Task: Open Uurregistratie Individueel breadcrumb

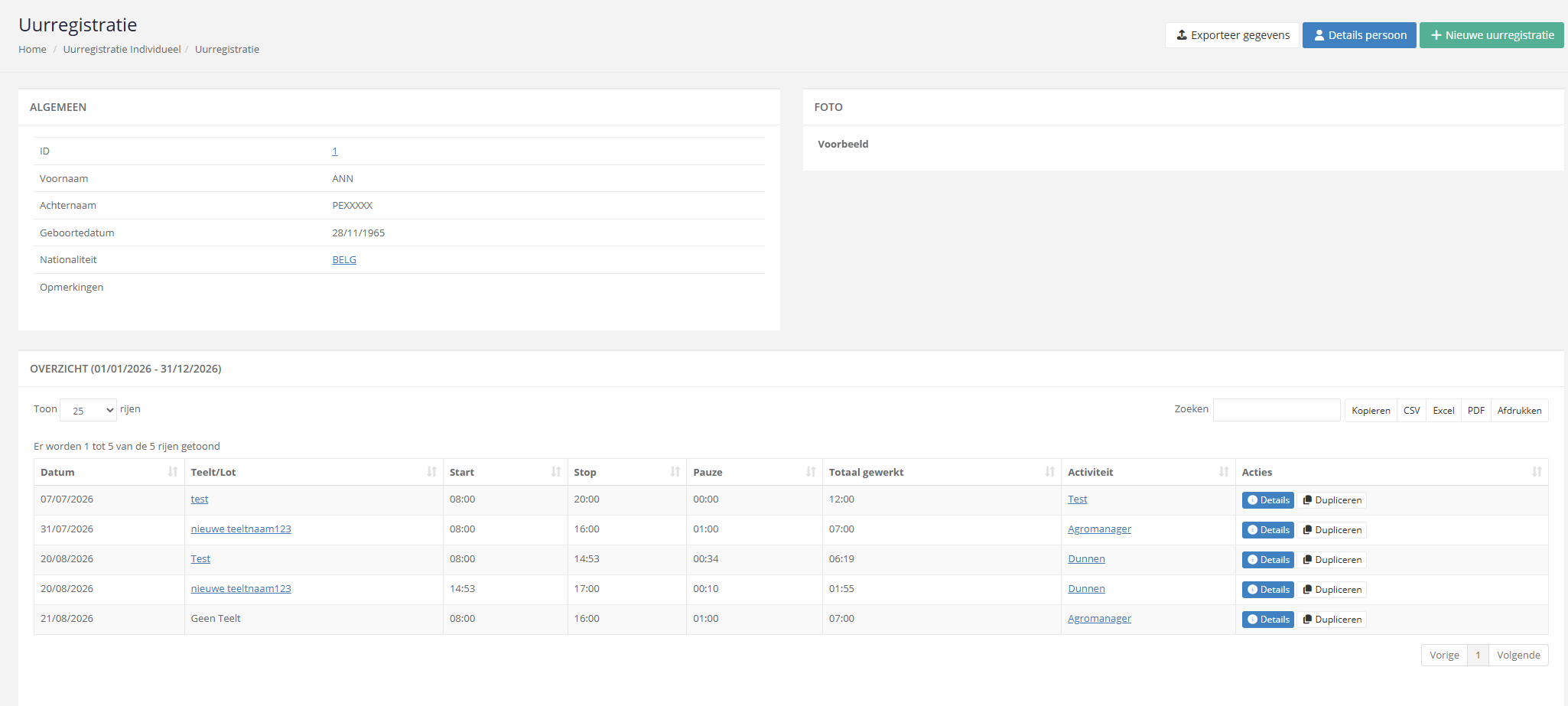Action: 122,49
